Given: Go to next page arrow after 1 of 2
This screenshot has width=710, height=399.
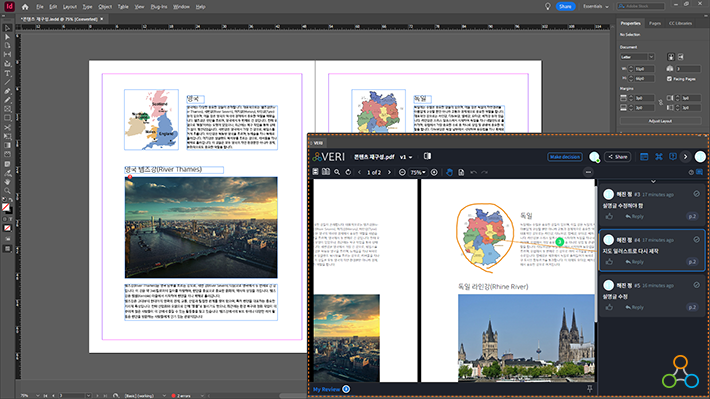Looking at the screenshot, I should (389, 172).
